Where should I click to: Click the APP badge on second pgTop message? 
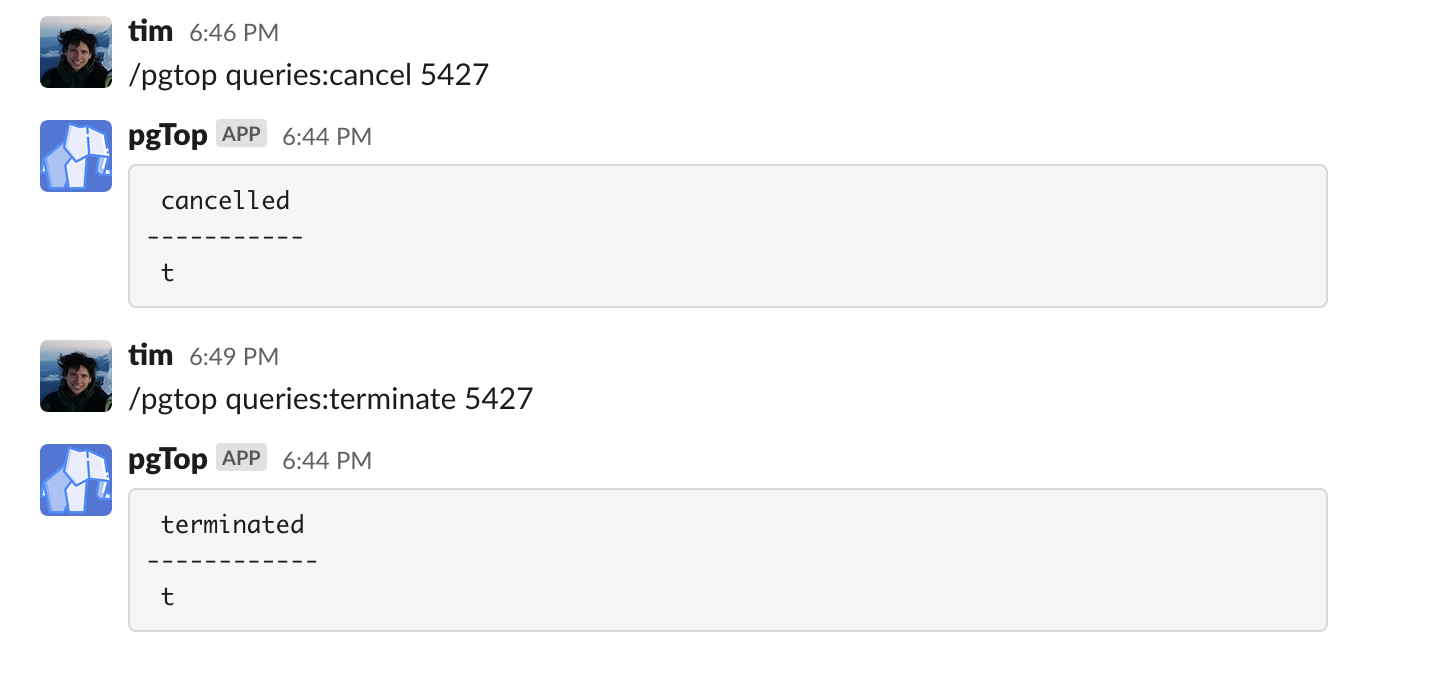tap(241, 458)
